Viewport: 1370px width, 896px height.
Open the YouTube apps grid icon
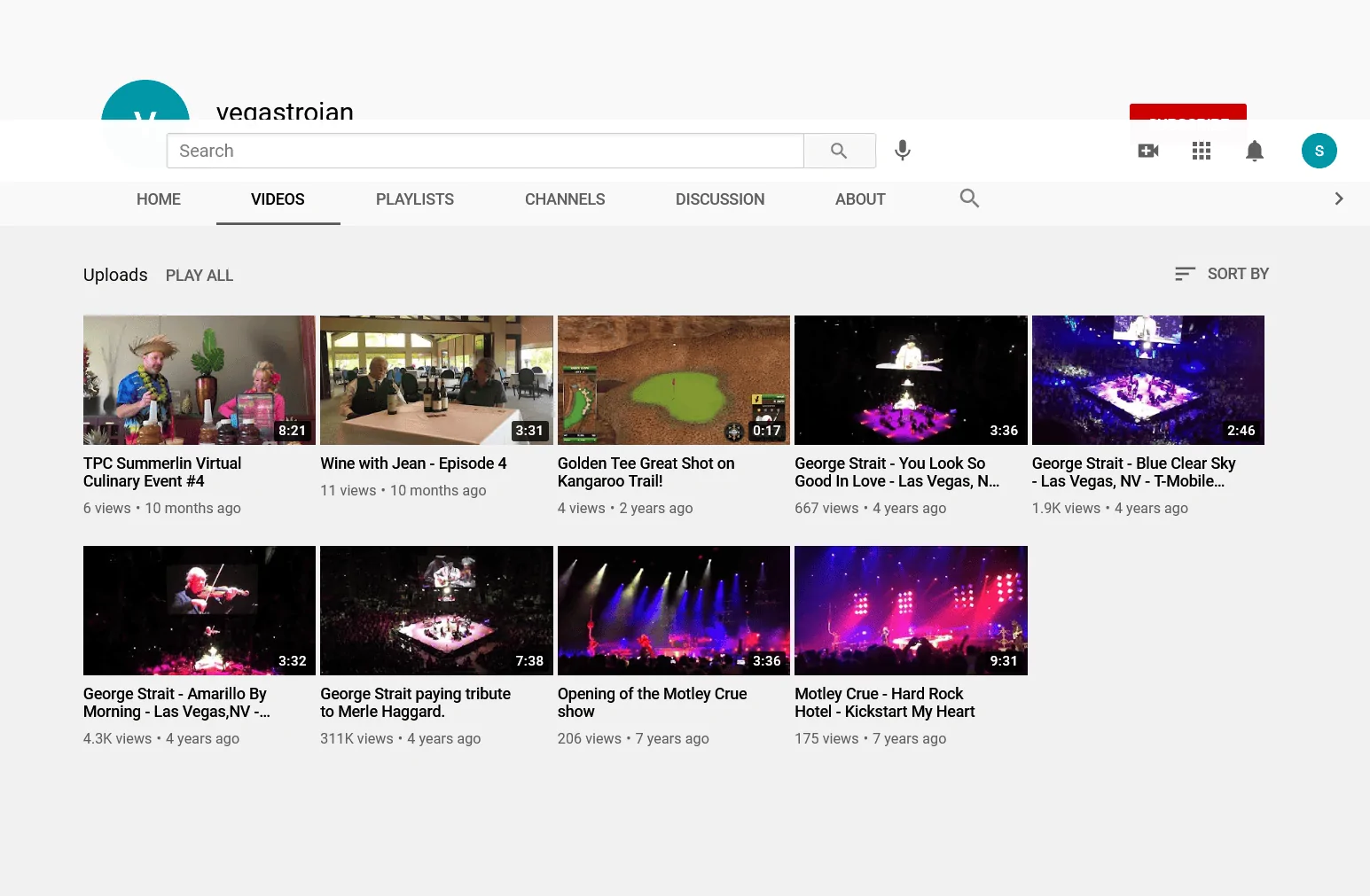click(1202, 151)
